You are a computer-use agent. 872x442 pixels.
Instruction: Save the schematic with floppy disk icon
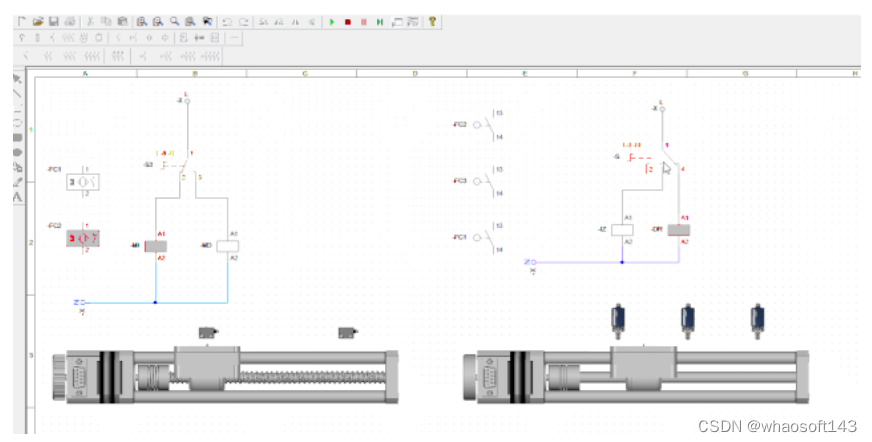[x=53, y=22]
